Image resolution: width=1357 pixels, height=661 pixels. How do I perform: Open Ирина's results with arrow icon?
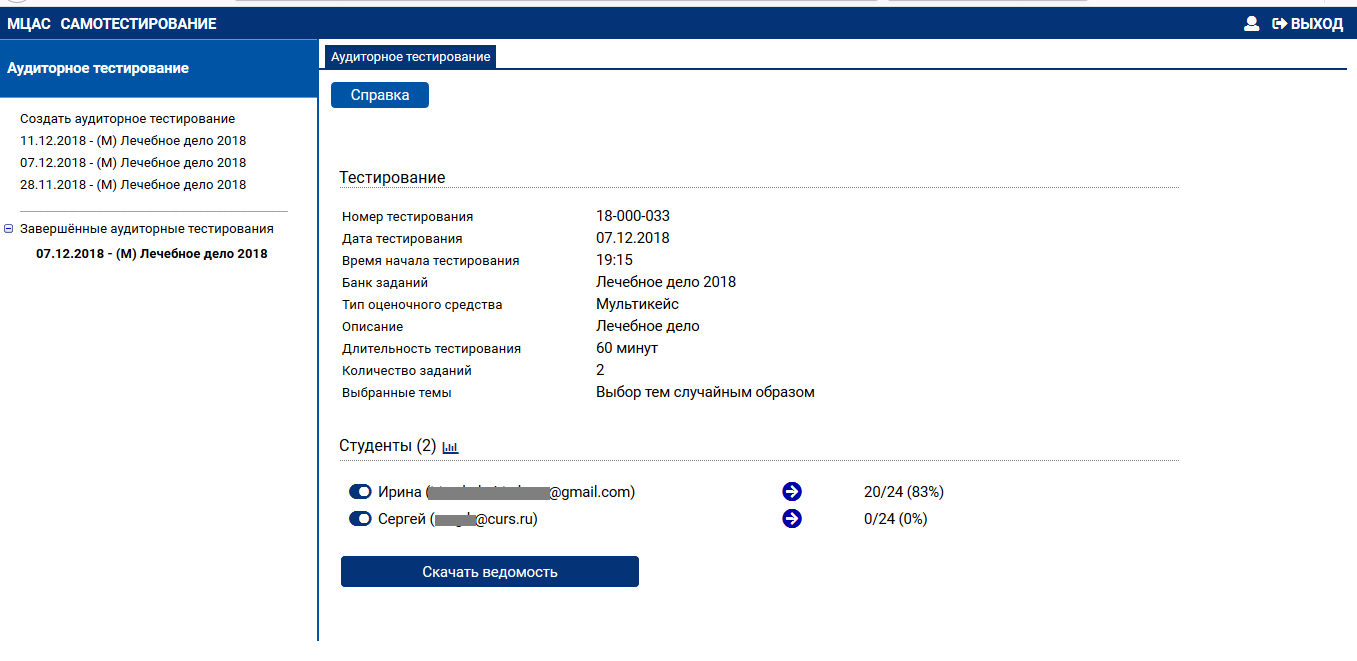pyautogui.click(x=792, y=492)
